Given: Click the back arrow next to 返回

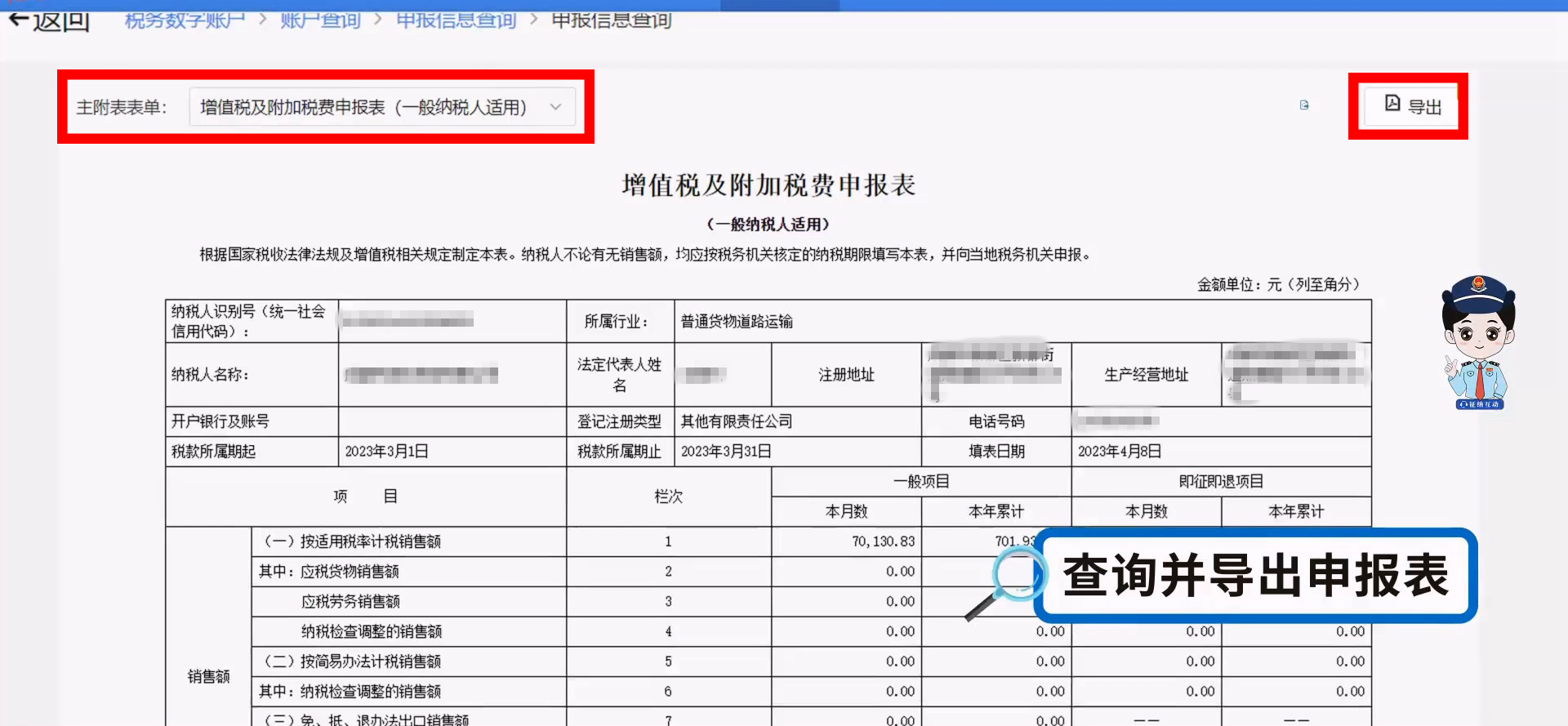Looking at the screenshot, I should click(18, 20).
